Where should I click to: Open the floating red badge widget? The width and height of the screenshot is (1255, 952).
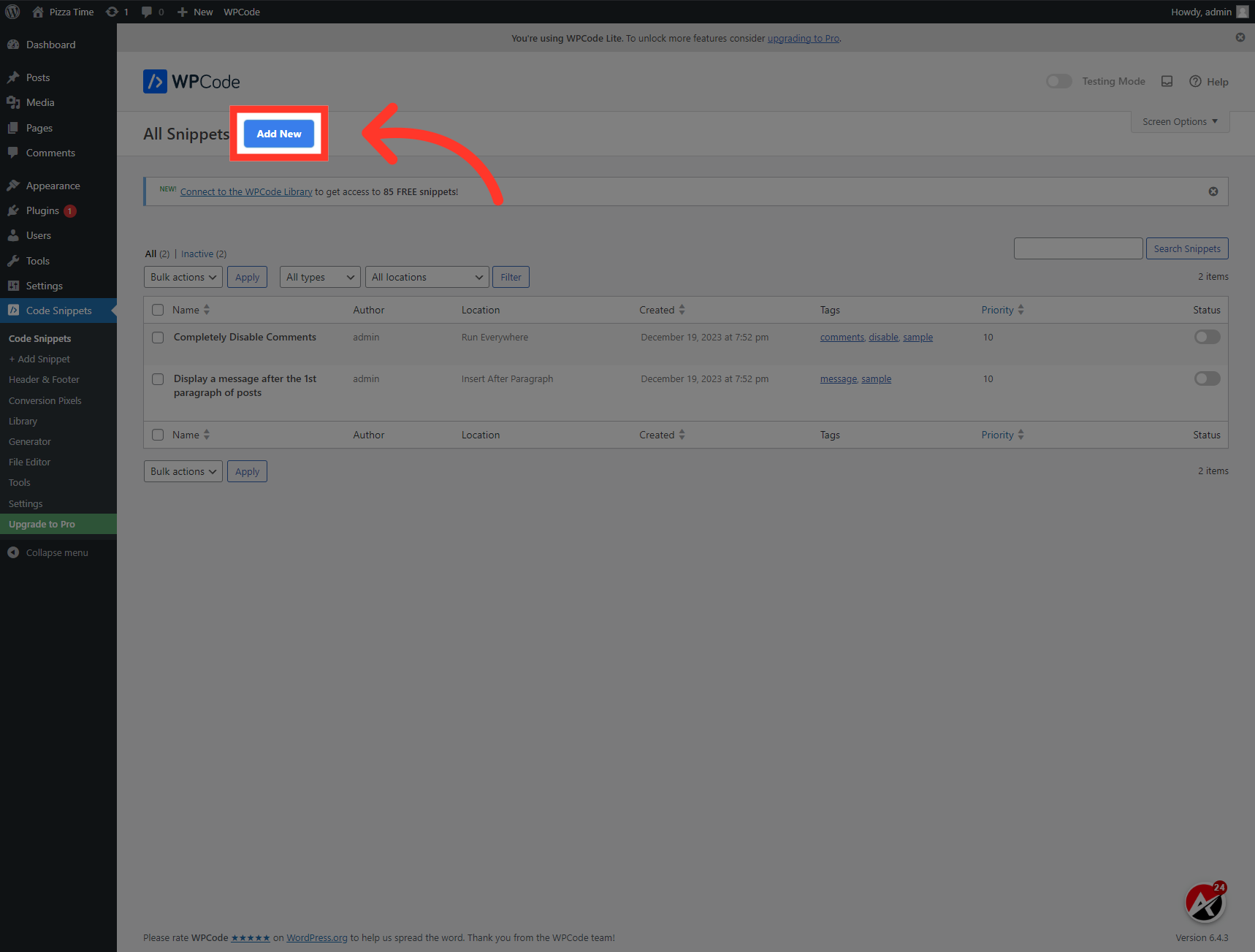coord(1205,903)
